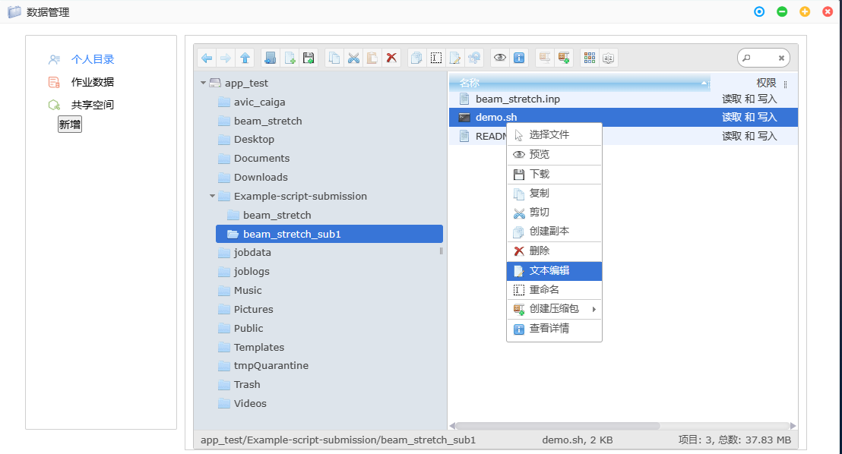Switch view mode with colored grid icon

[590, 58]
